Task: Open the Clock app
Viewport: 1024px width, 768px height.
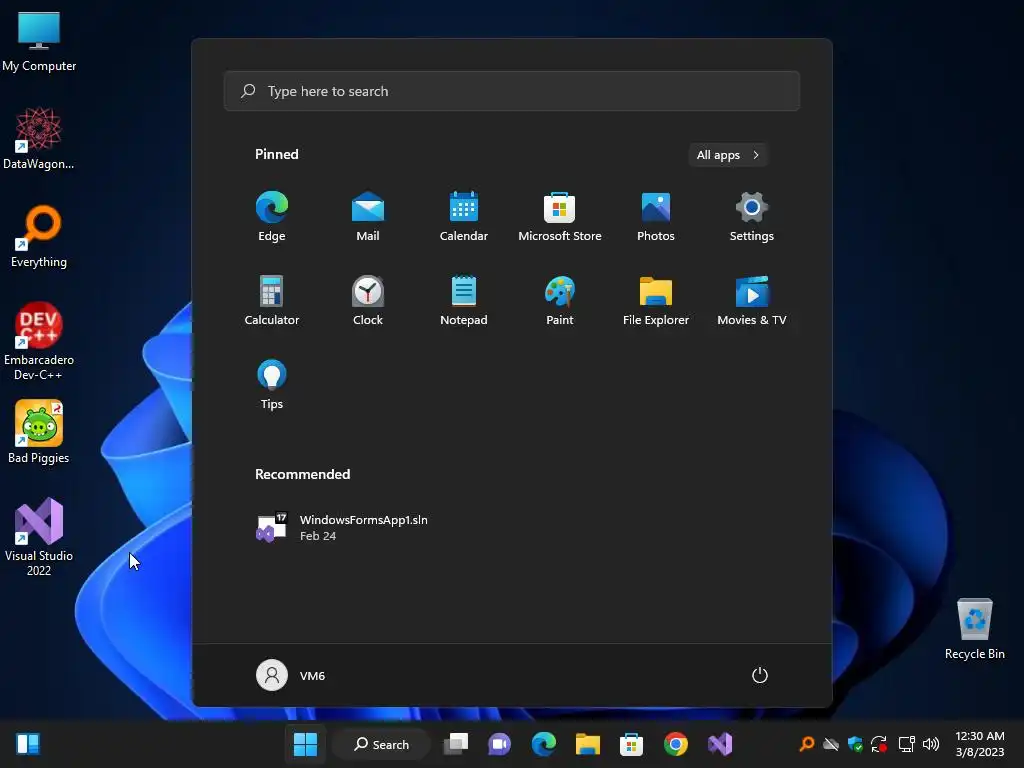Action: click(368, 300)
